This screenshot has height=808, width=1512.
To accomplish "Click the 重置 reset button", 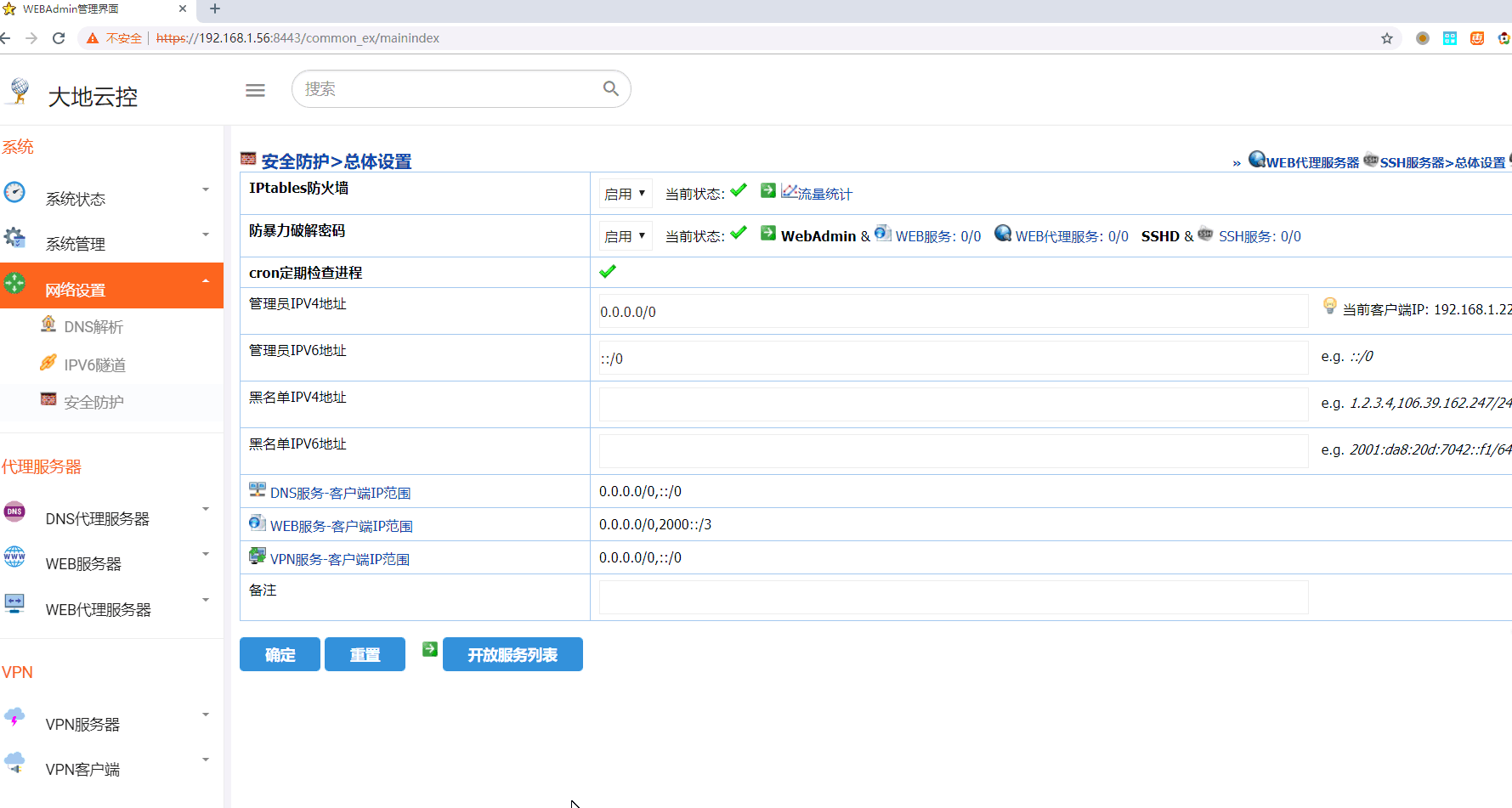I will pos(365,654).
